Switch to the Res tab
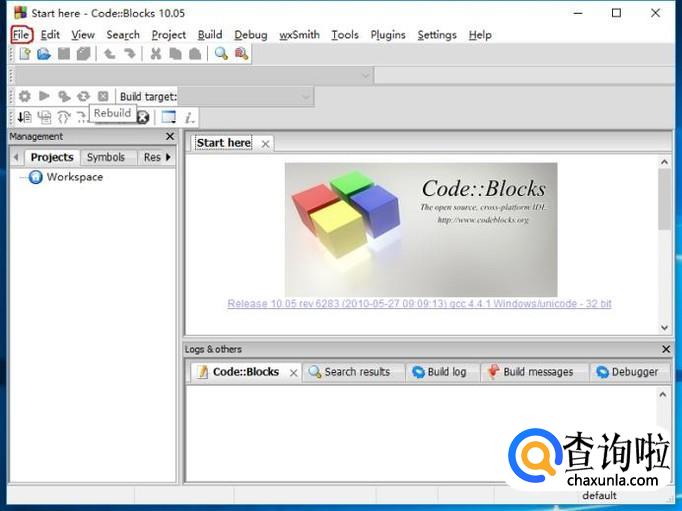The height and width of the screenshot is (511, 682). 152,157
